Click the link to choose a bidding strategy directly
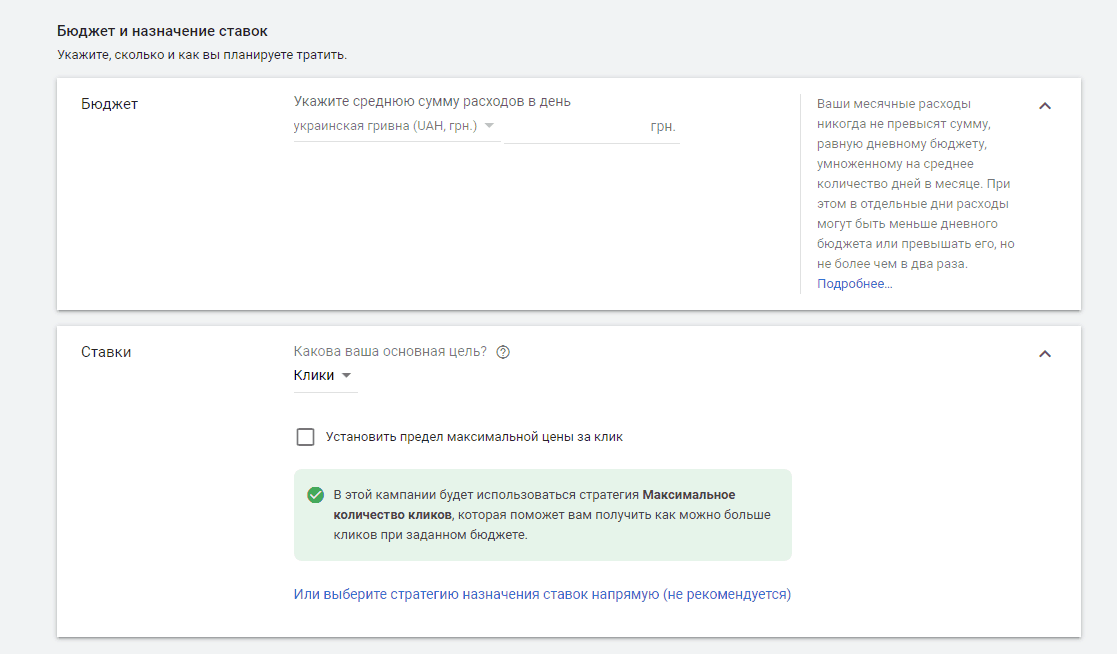 542,593
